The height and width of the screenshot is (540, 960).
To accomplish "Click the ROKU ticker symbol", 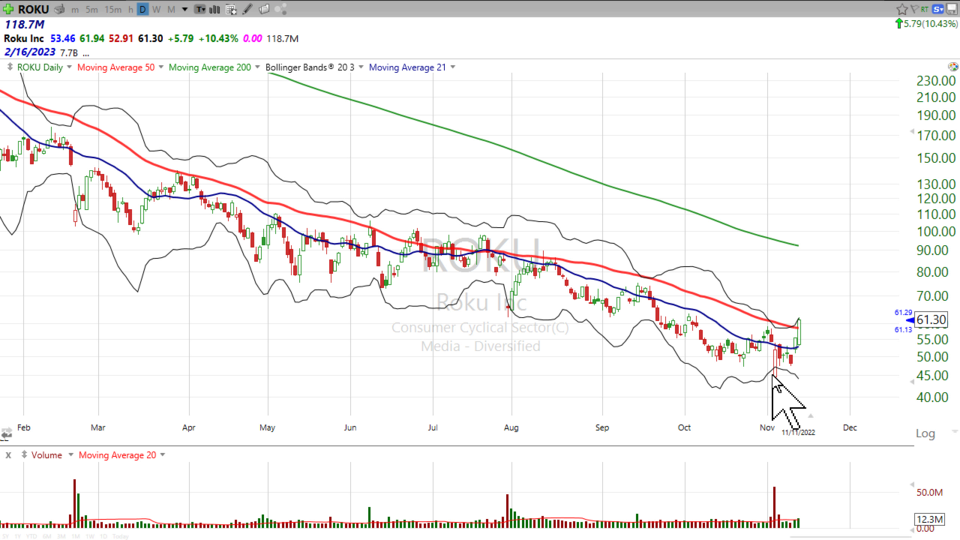I will pos(33,9).
